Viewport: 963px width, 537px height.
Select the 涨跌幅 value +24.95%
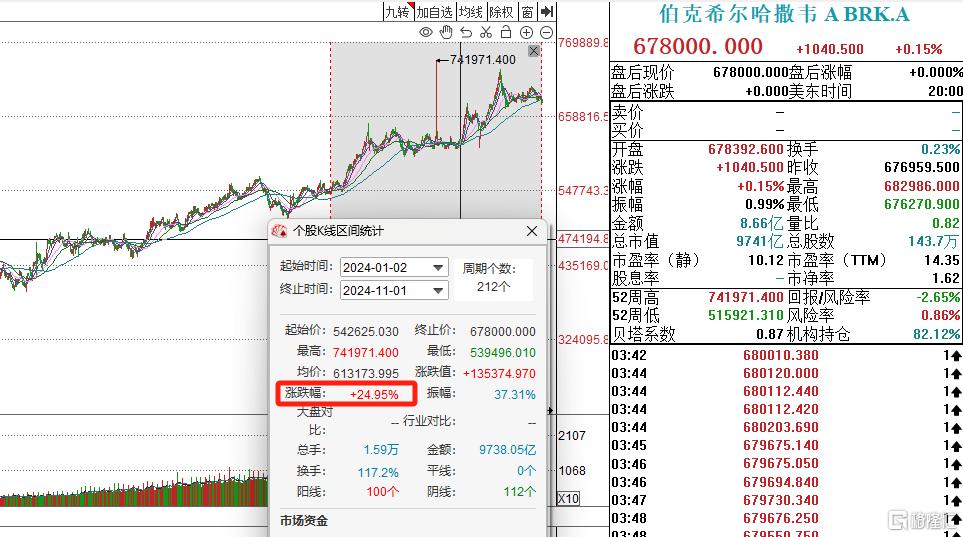coord(374,394)
